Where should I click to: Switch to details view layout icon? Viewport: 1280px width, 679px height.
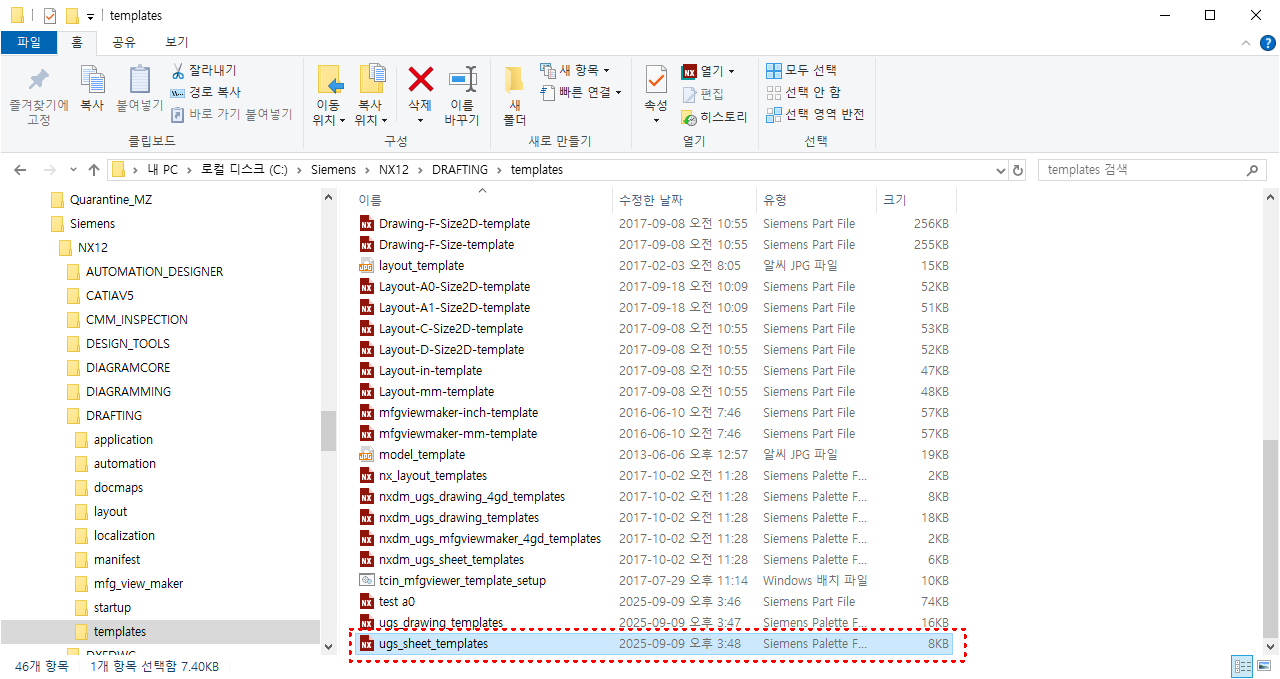tap(1243, 666)
